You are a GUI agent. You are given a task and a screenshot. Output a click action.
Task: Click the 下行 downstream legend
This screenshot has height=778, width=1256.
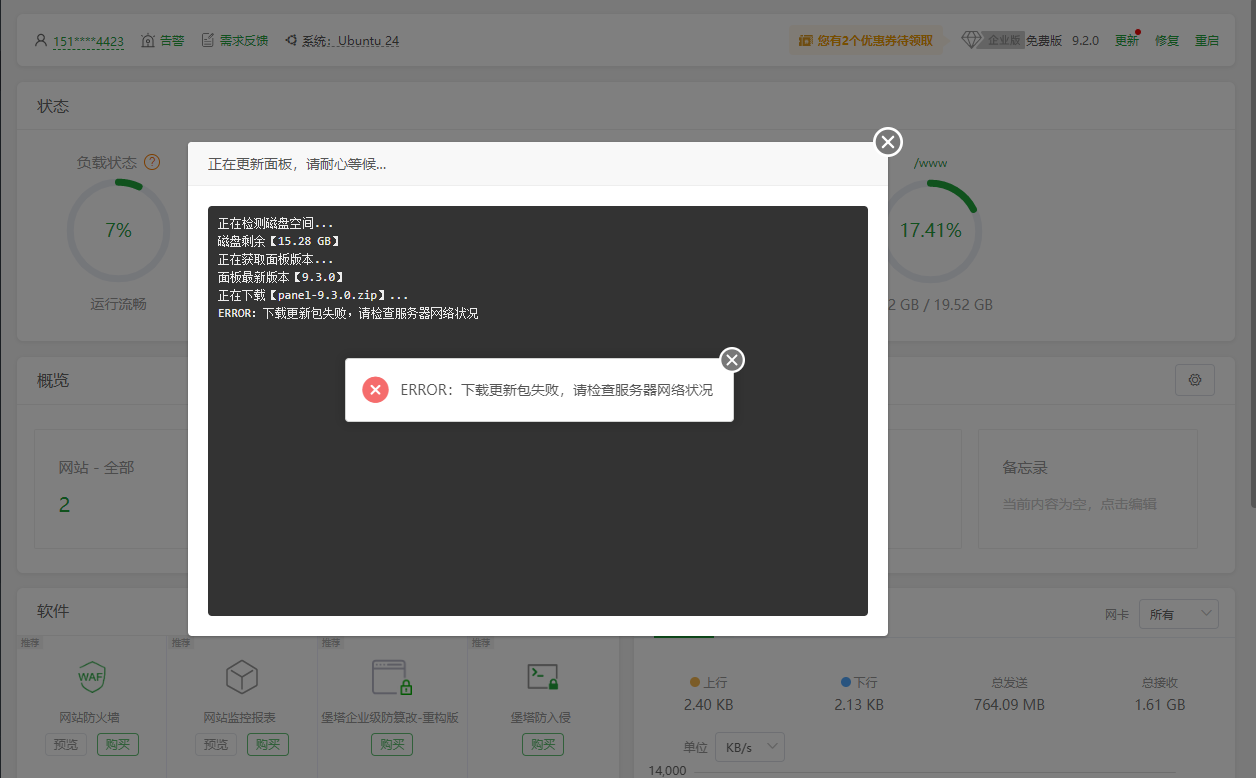click(x=859, y=682)
